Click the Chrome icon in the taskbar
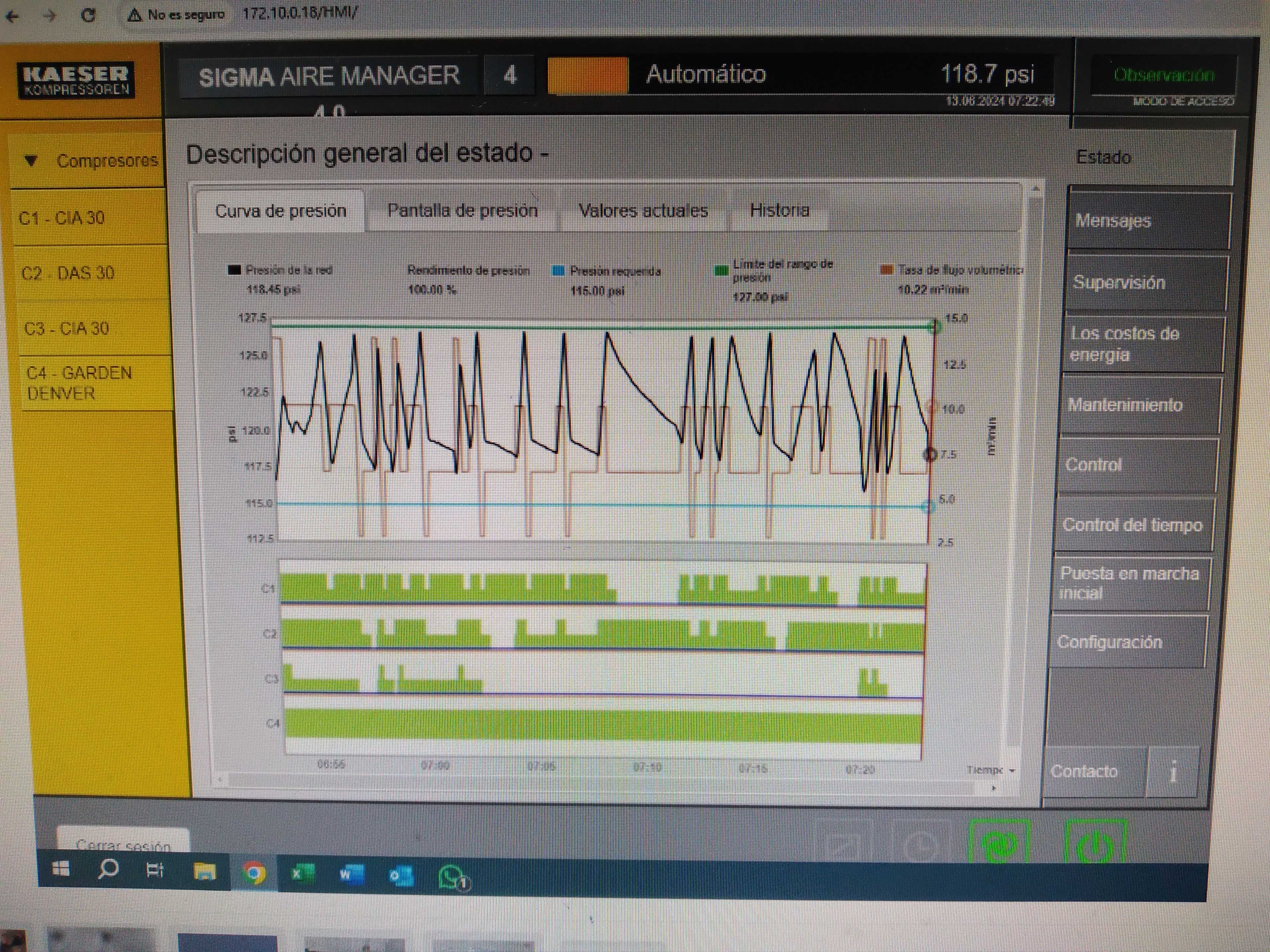The width and height of the screenshot is (1270, 952). point(254,873)
